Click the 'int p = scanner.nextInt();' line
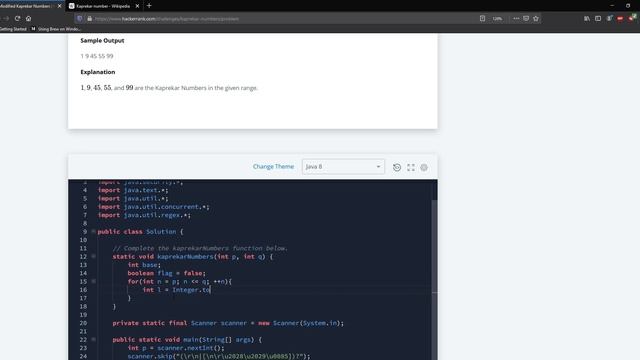Viewport: 640px width, 360px height. [176, 348]
